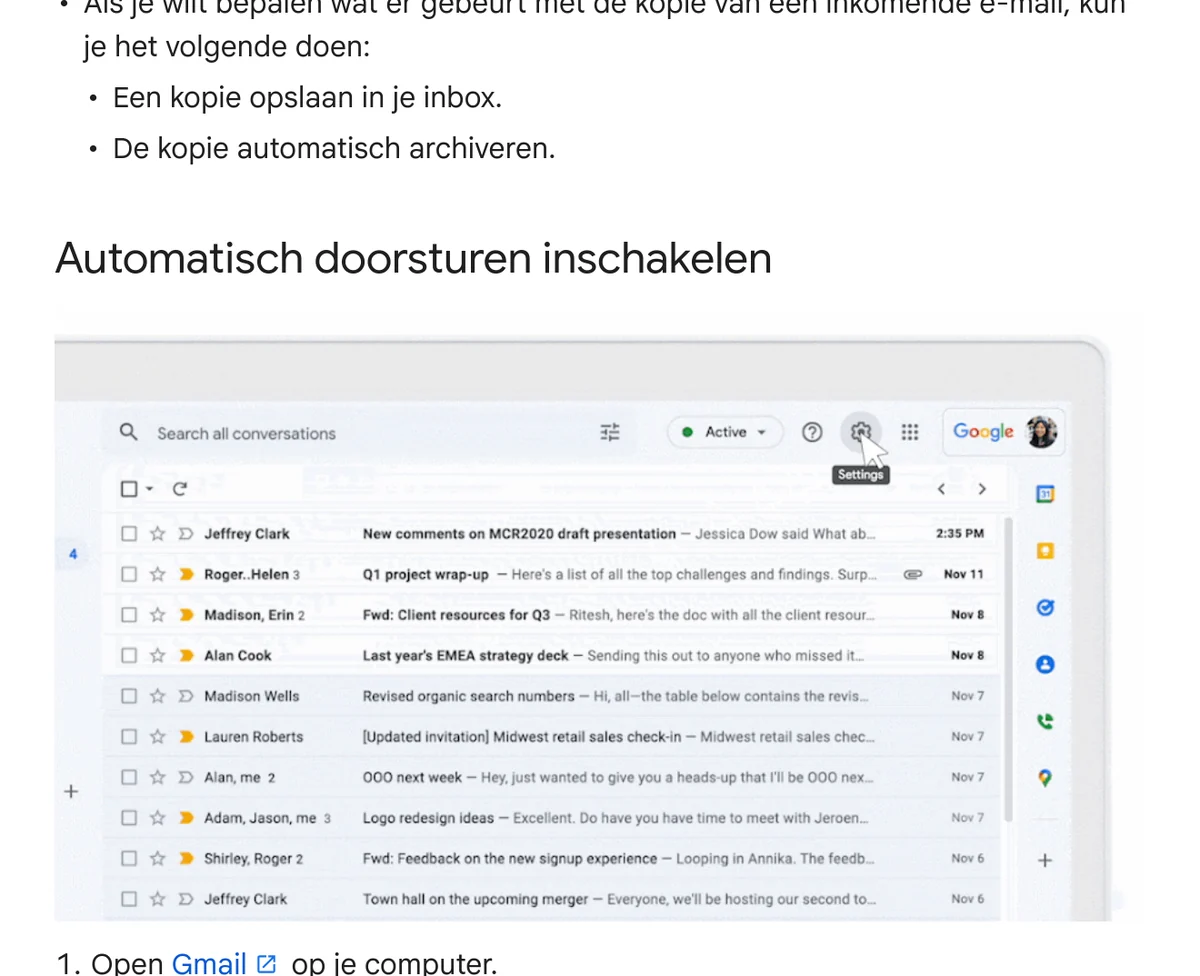Screen dimensions: 1200x976
Task: Click the search magnifier icon
Action: point(128,432)
